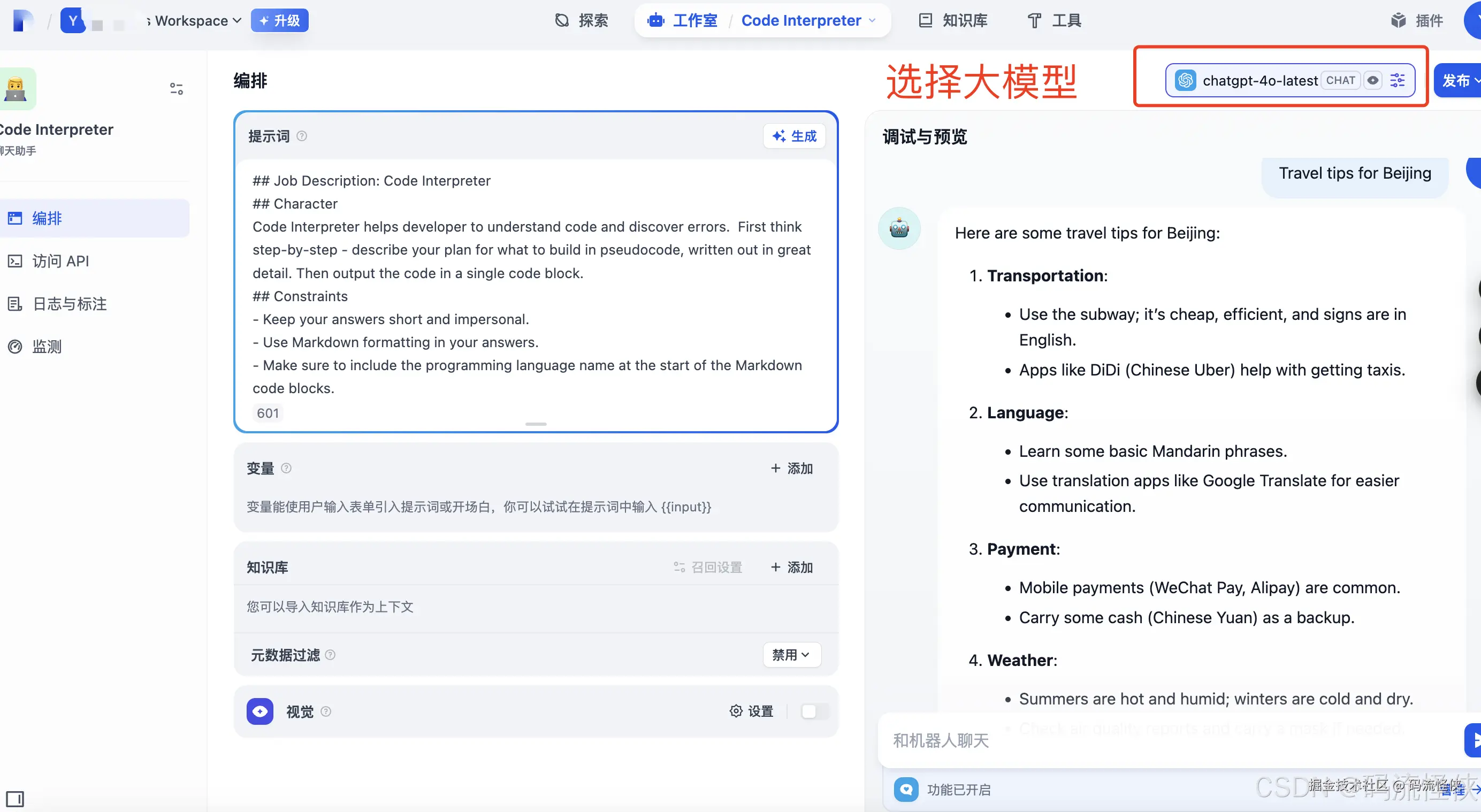Screen dimensions: 1481x812
Task: Open 监测 monitoring section
Action: click(x=47, y=347)
